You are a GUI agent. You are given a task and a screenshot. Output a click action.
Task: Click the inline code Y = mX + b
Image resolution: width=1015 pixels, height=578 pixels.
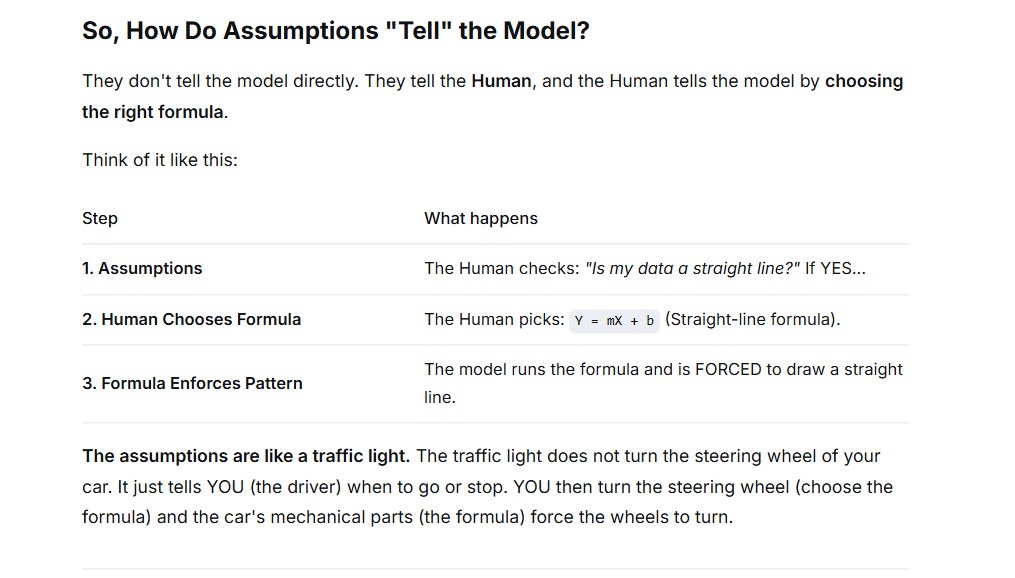click(614, 321)
